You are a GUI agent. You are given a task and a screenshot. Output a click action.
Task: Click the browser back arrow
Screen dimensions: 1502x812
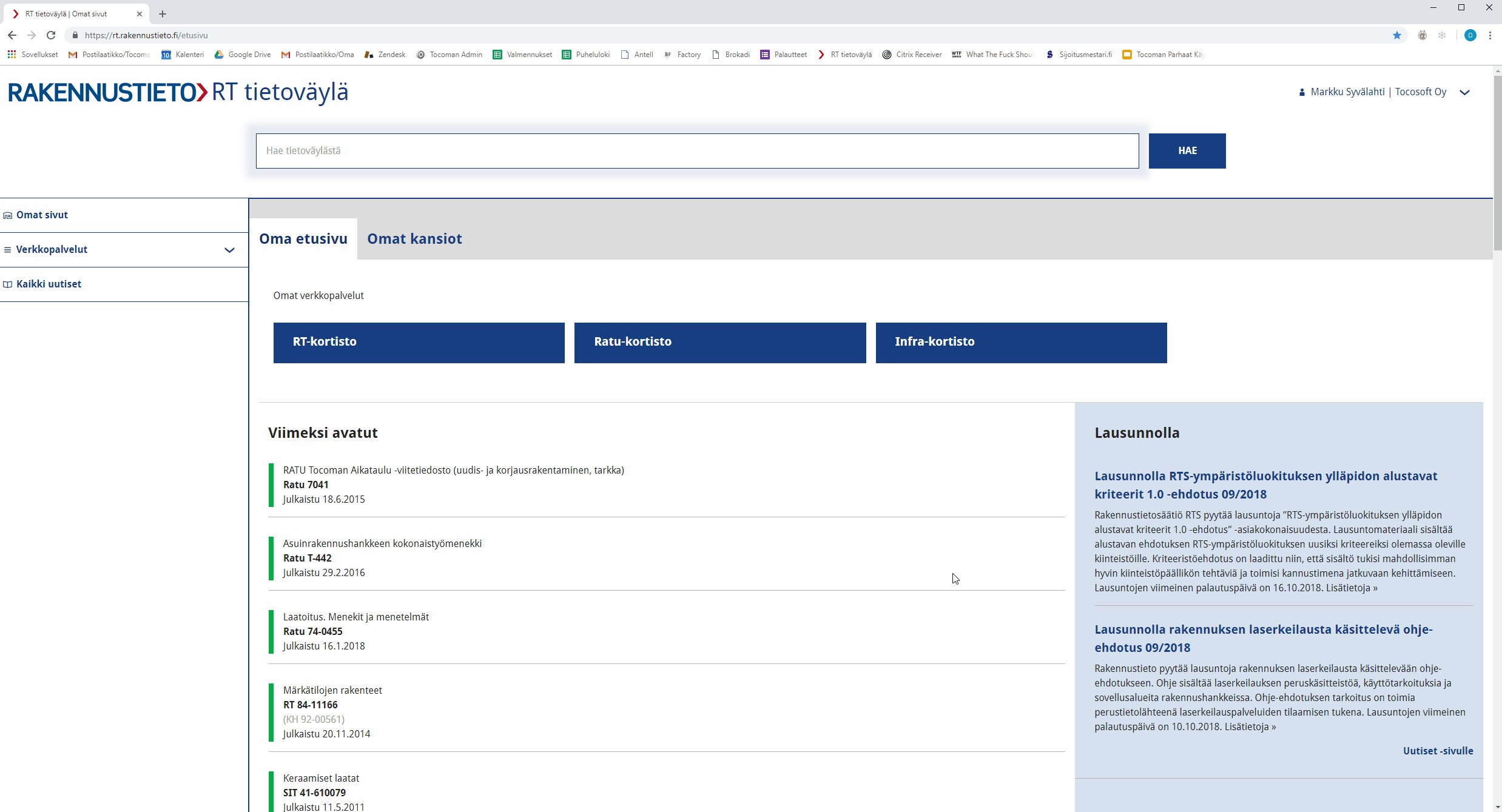(12, 35)
